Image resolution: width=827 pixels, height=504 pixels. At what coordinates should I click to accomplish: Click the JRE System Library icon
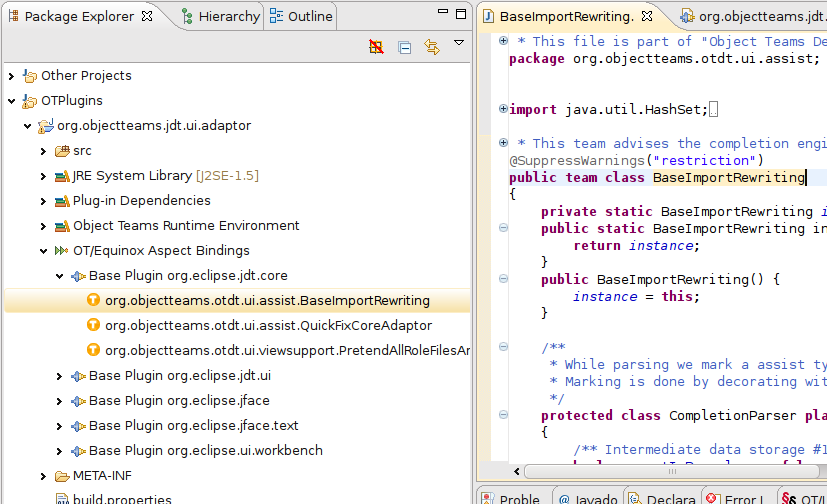62,176
